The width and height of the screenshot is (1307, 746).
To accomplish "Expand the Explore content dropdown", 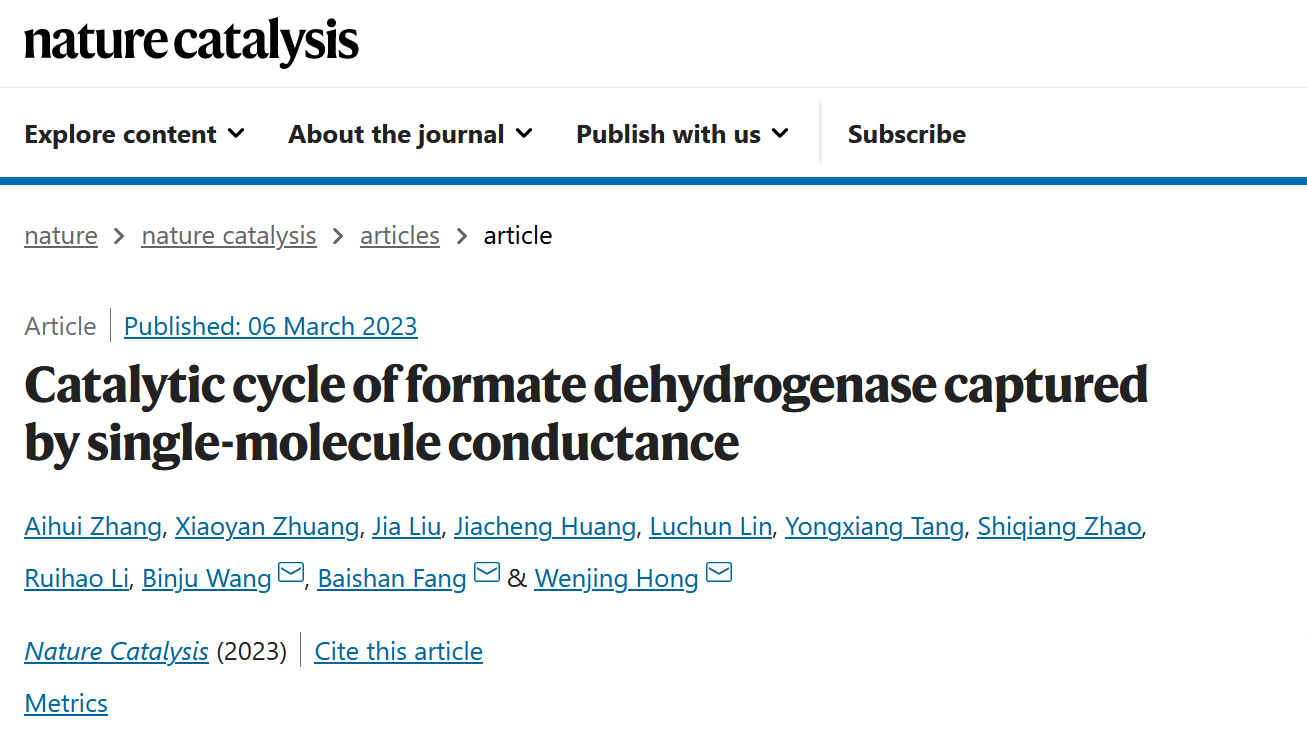I will point(134,134).
